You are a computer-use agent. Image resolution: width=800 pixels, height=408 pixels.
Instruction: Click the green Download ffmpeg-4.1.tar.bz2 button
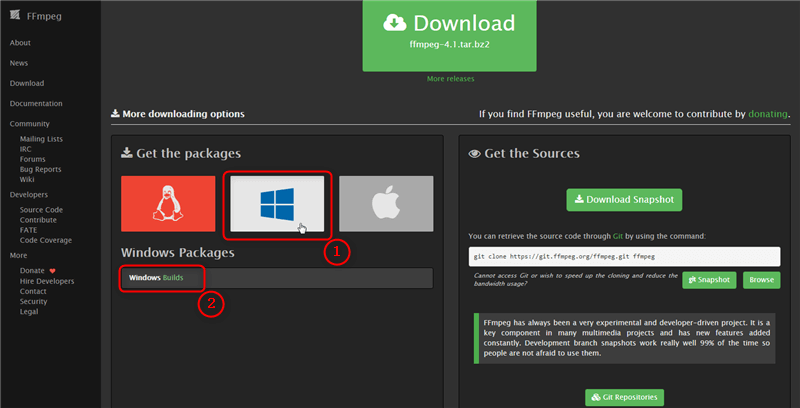(449, 33)
